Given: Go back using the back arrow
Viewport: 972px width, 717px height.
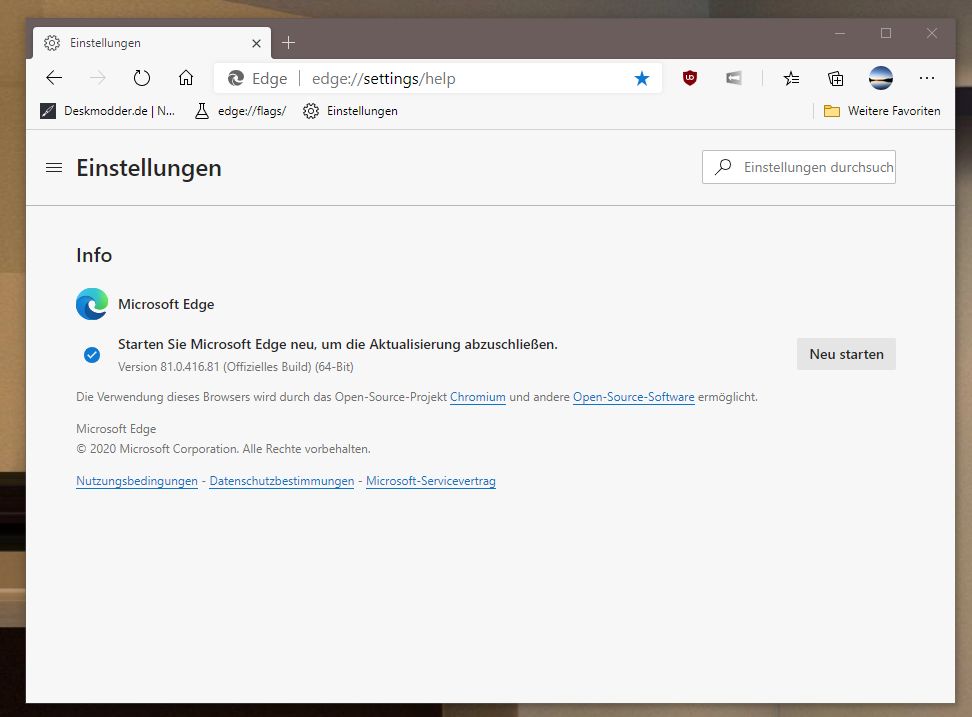Looking at the screenshot, I should 55,78.
